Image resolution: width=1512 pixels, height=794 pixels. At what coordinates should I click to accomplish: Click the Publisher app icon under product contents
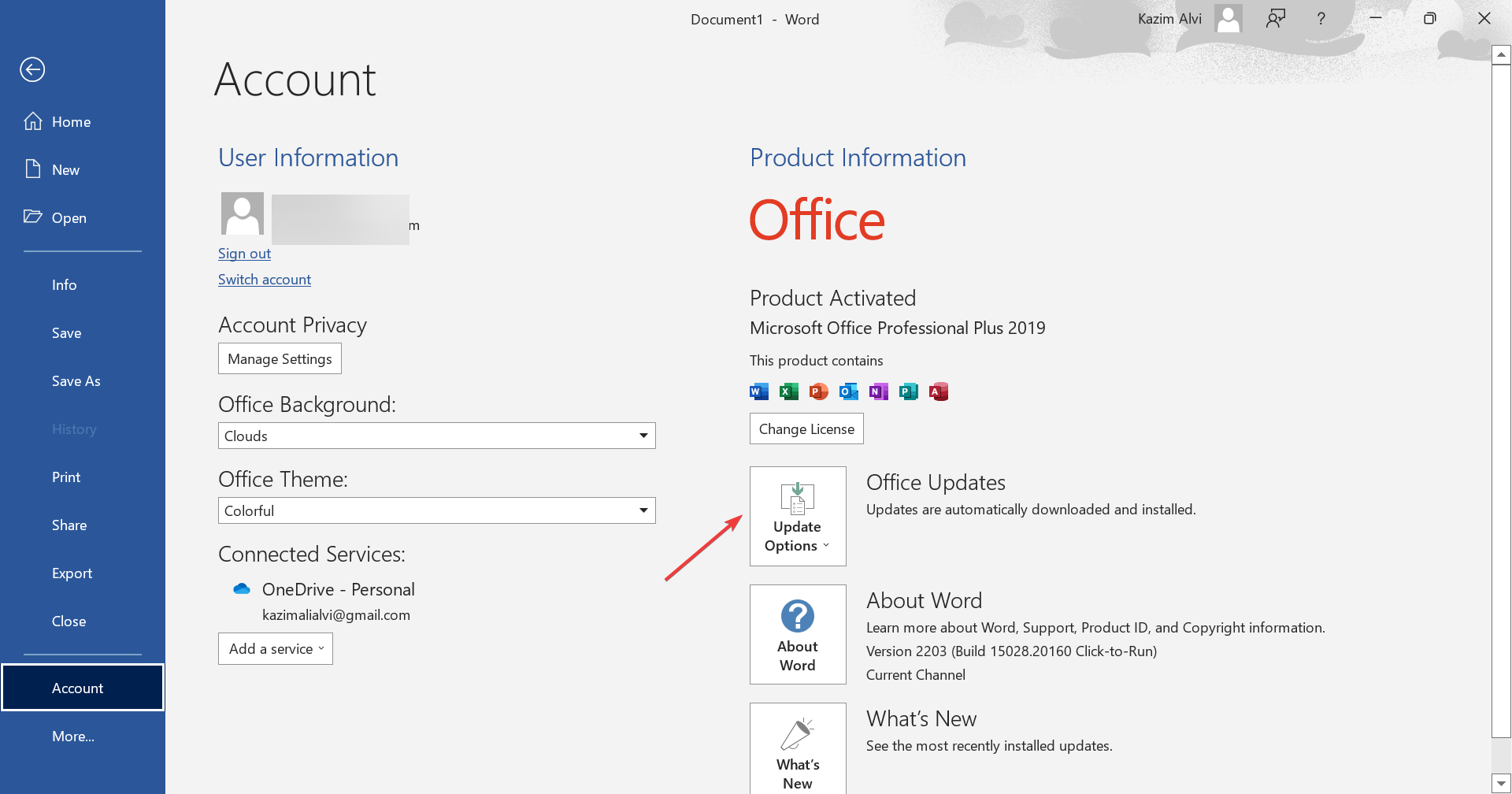(x=909, y=391)
